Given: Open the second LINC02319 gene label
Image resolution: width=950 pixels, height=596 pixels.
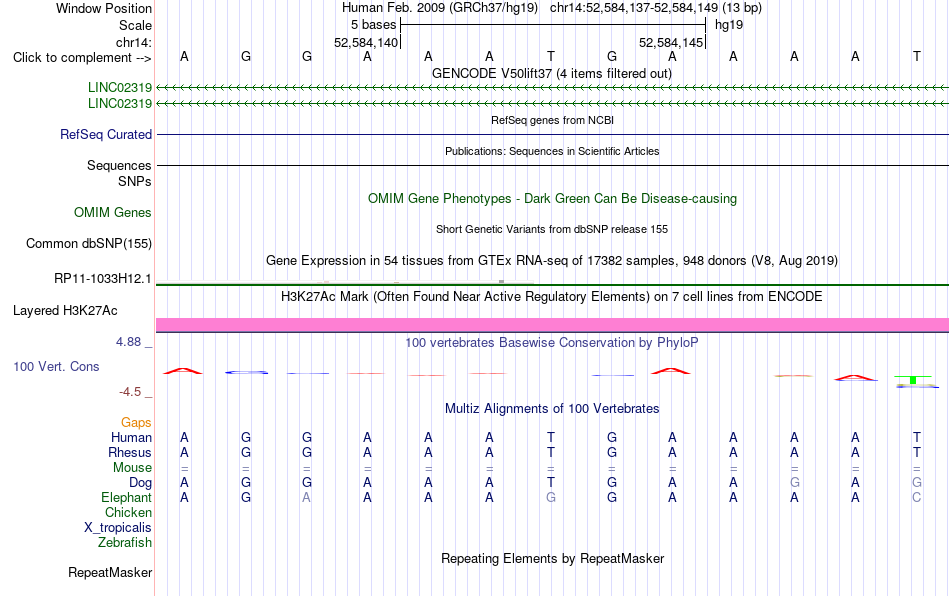Looking at the screenshot, I should (119, 103).
